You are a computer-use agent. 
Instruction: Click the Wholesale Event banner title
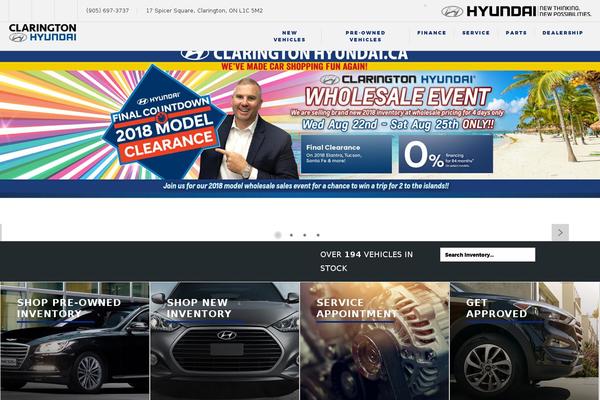tap(398, 96)
